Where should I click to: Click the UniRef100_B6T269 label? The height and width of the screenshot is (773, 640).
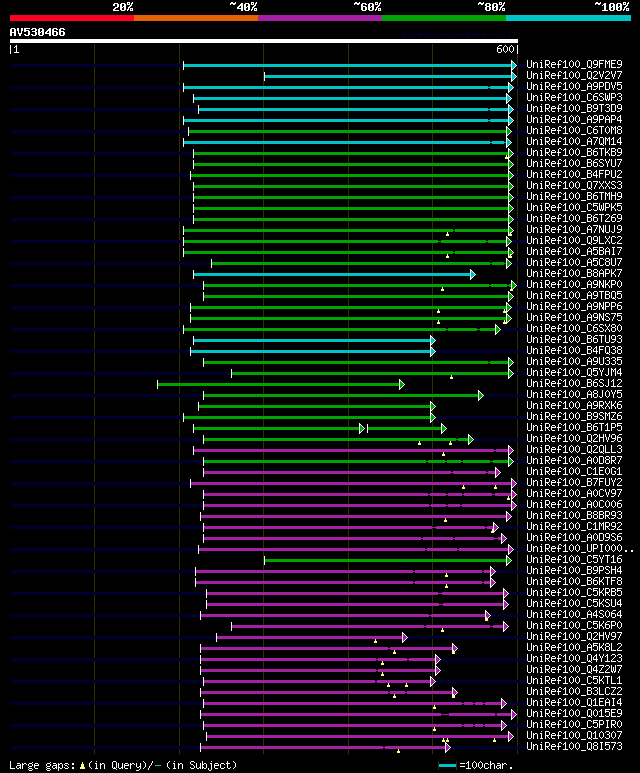point(574,218)
